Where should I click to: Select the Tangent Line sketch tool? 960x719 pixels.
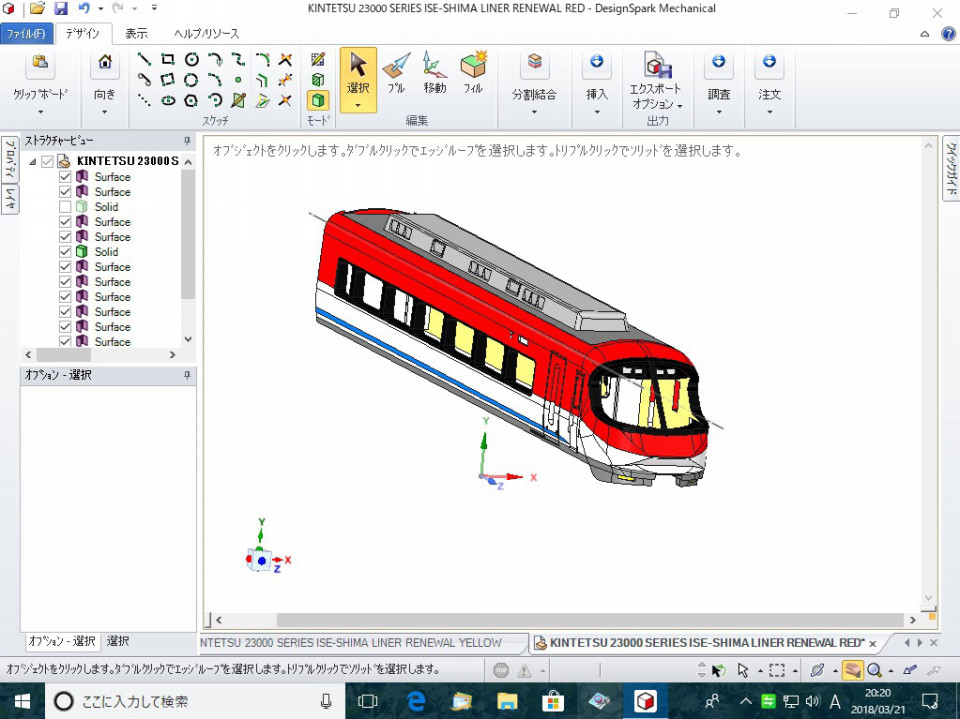144,80
